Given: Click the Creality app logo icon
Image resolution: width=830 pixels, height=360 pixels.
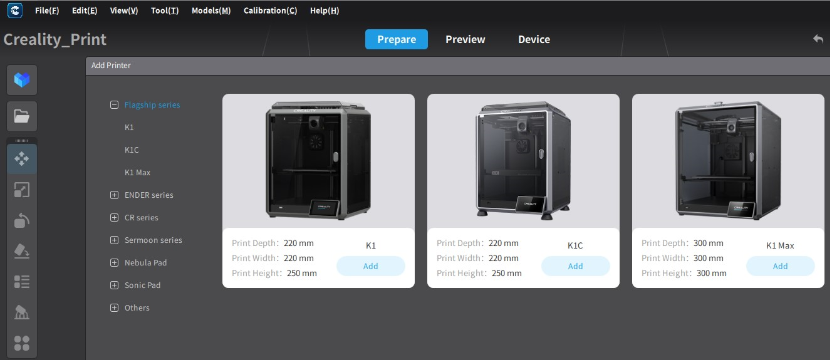Looking at the screenshot, I should tap(15, 10).
